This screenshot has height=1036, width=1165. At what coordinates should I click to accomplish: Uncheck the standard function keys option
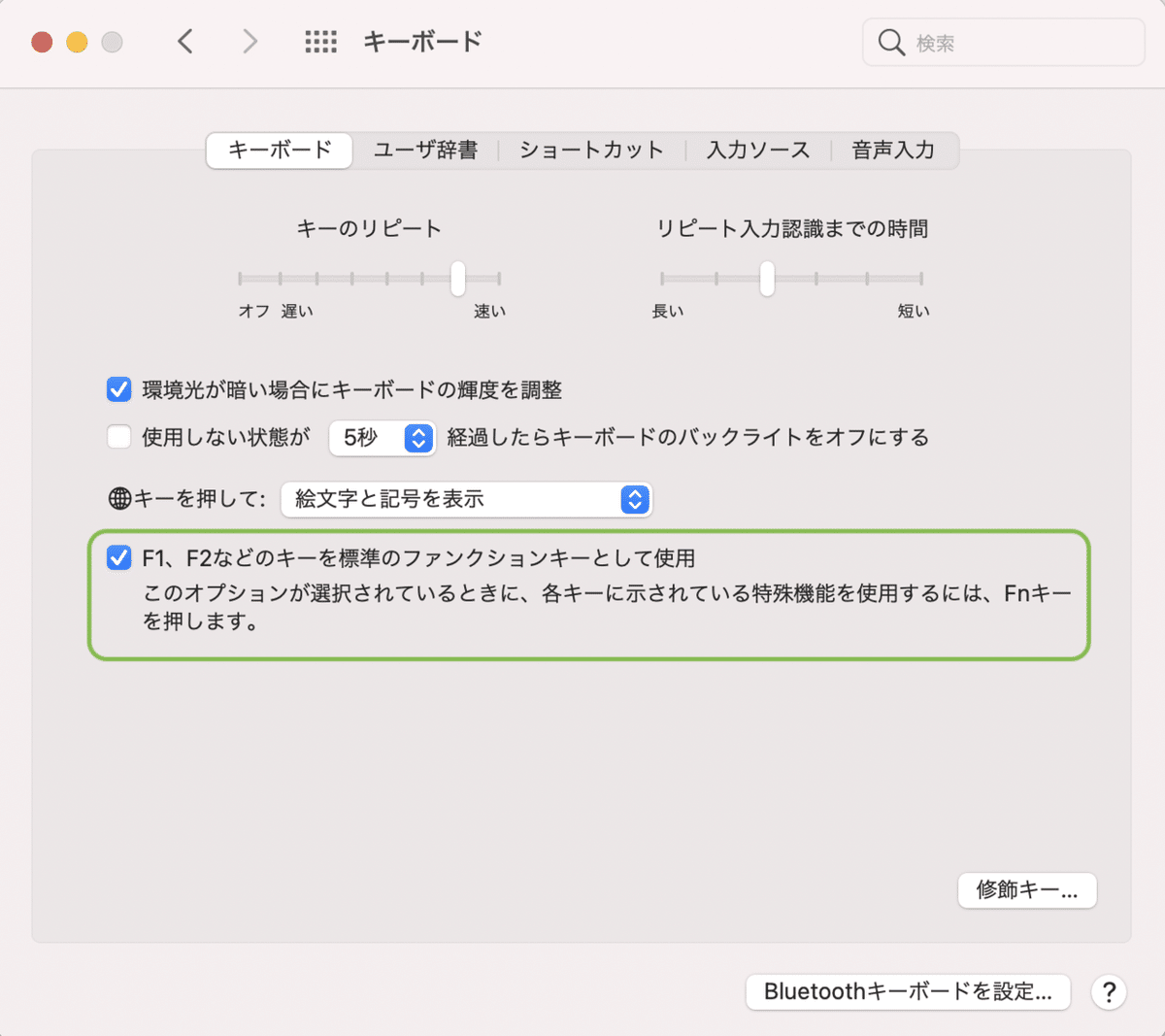[120, 557]
